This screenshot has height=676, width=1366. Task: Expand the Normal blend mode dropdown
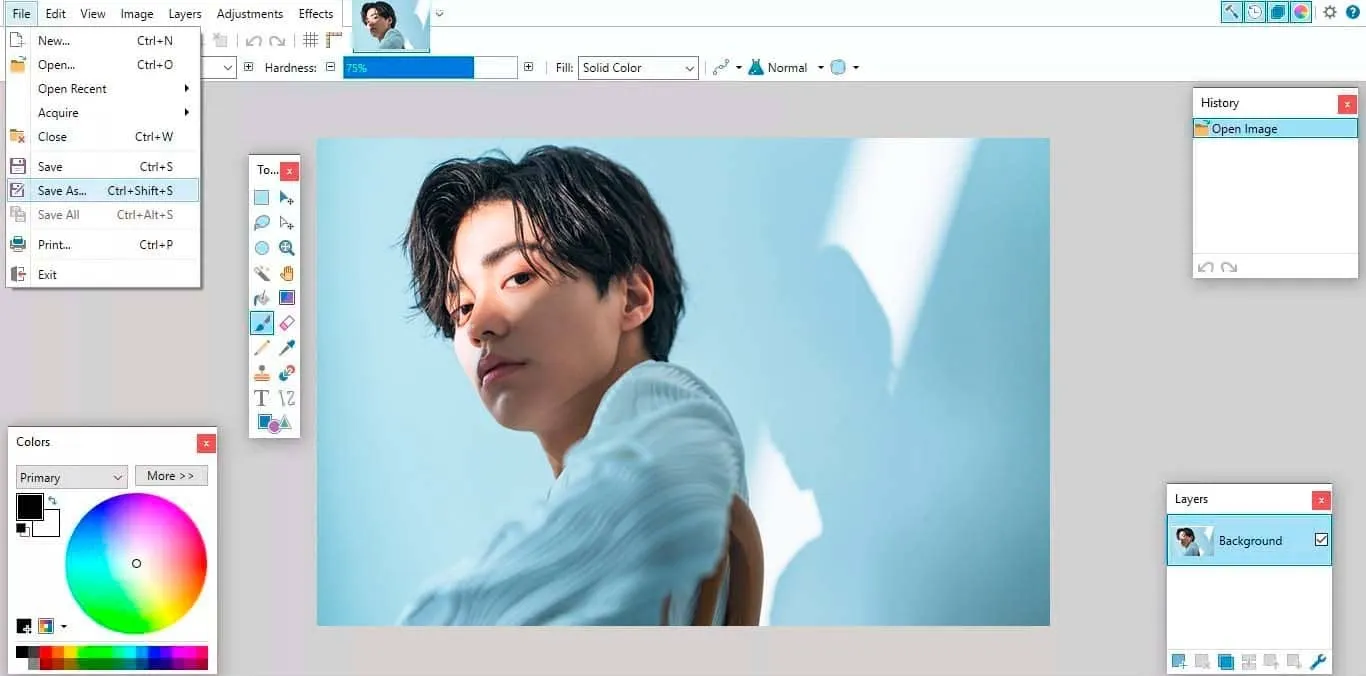820,68
